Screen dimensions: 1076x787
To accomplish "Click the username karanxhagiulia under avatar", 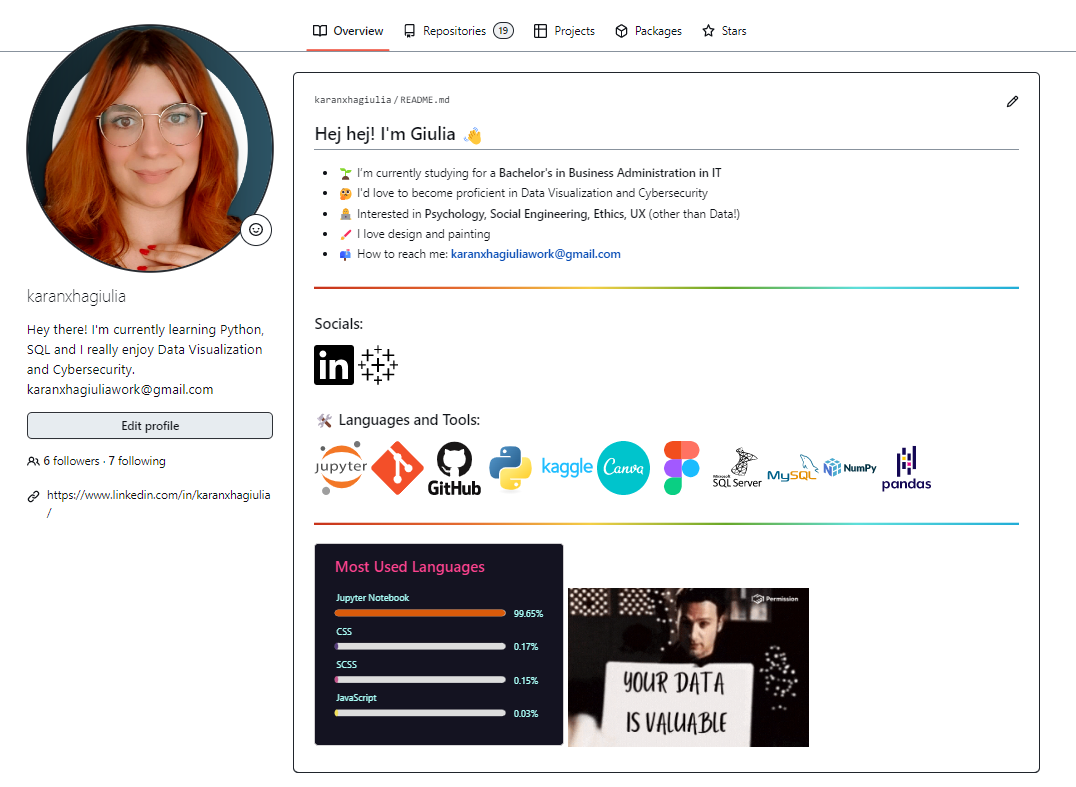I will pyautogui.click(x=76, y=296).
